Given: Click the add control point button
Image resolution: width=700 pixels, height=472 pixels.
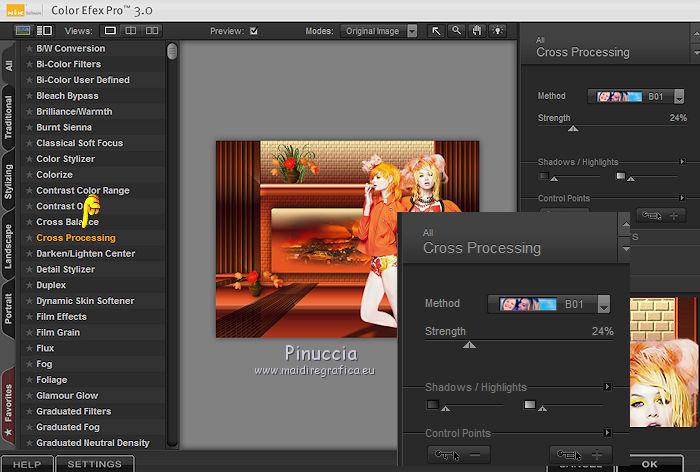Looking at the screenshot, I should pos(580,454).
